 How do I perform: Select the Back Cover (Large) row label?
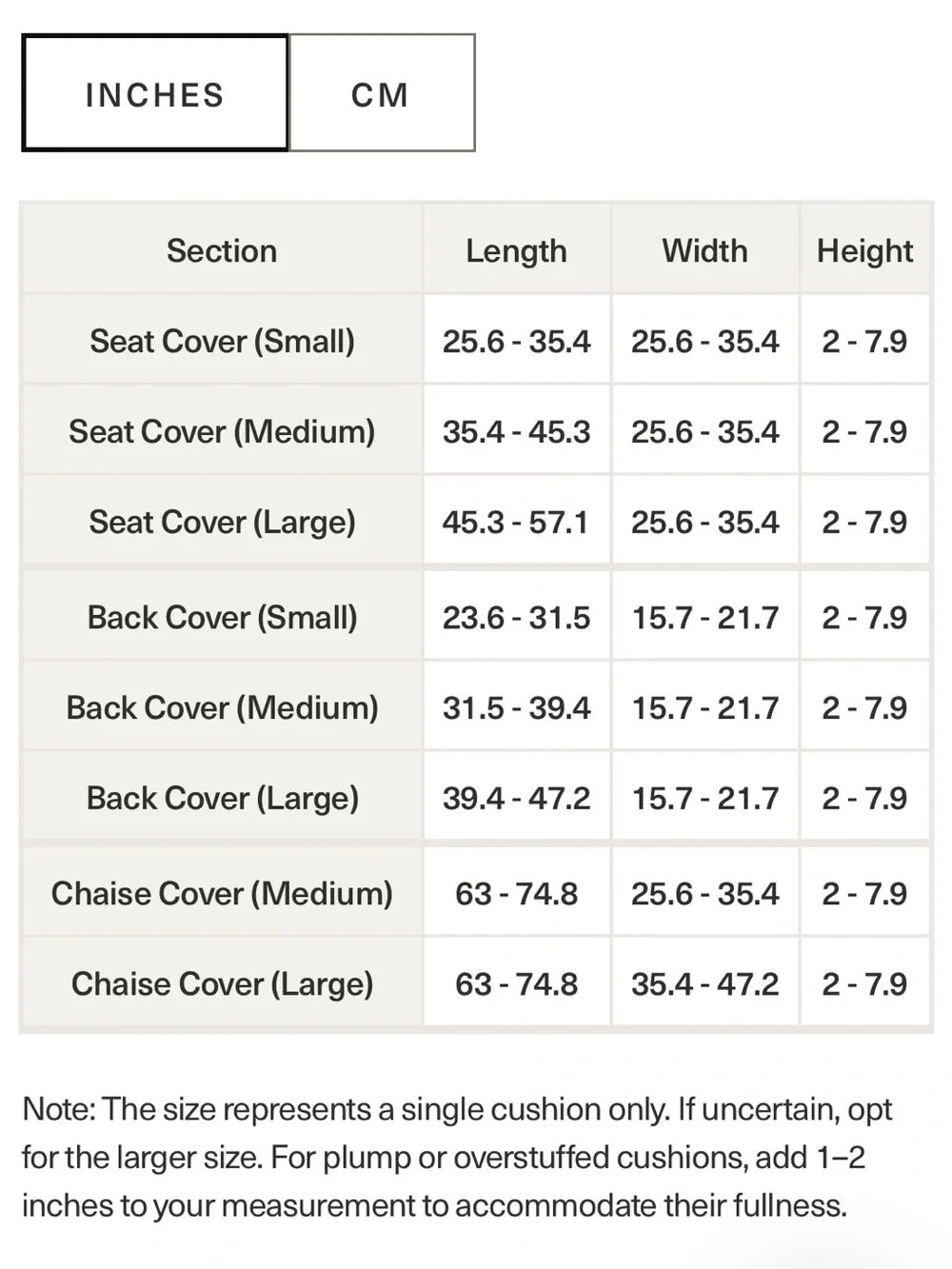(222, 798)
